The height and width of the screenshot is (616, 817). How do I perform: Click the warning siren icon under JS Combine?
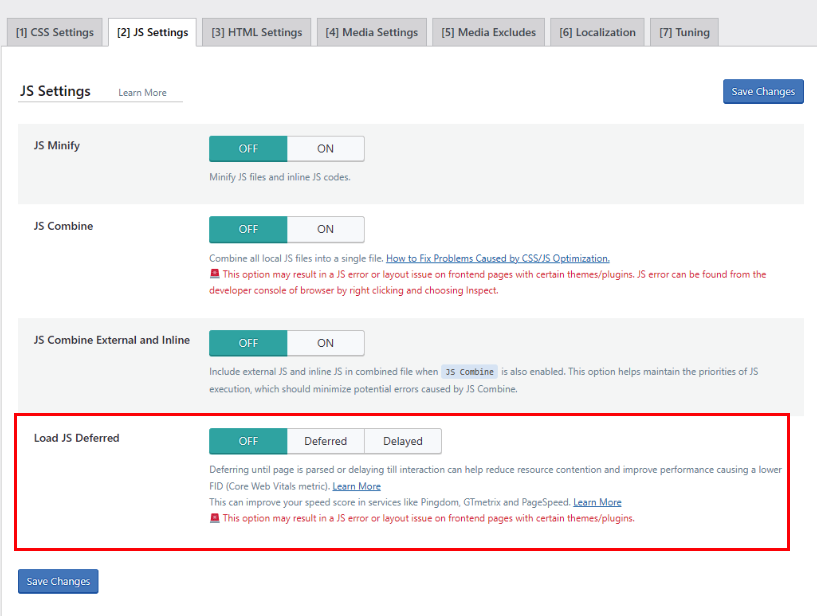point(215,274)
